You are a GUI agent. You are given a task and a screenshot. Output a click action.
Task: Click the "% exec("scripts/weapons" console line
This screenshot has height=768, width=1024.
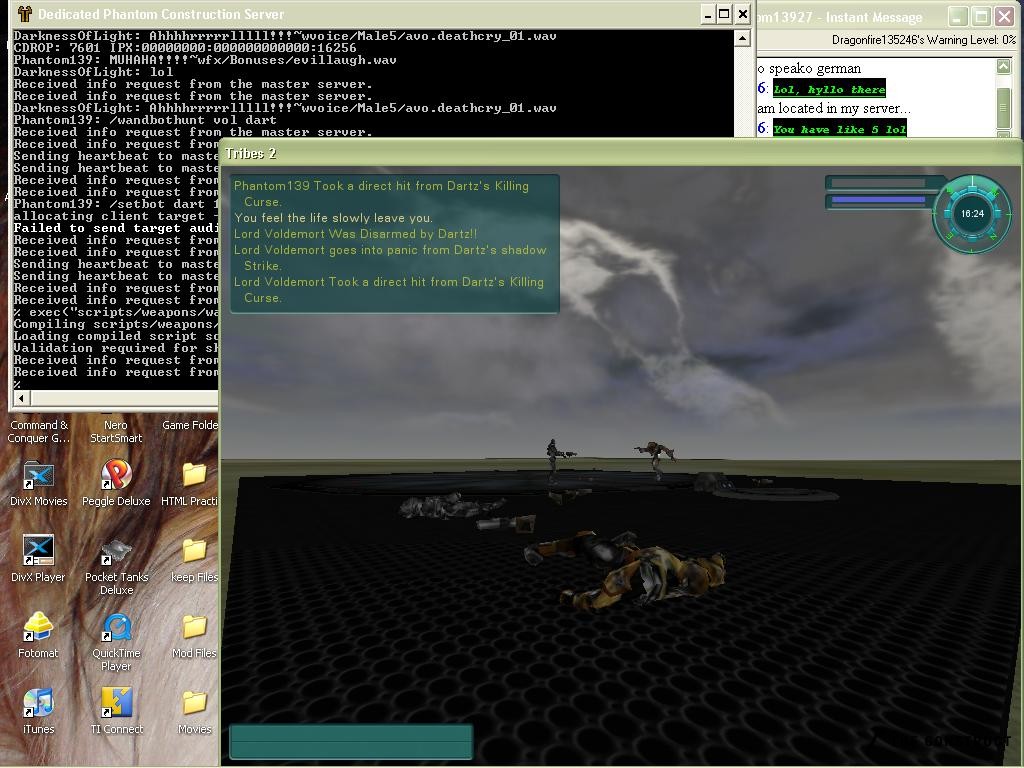[116, 312]
